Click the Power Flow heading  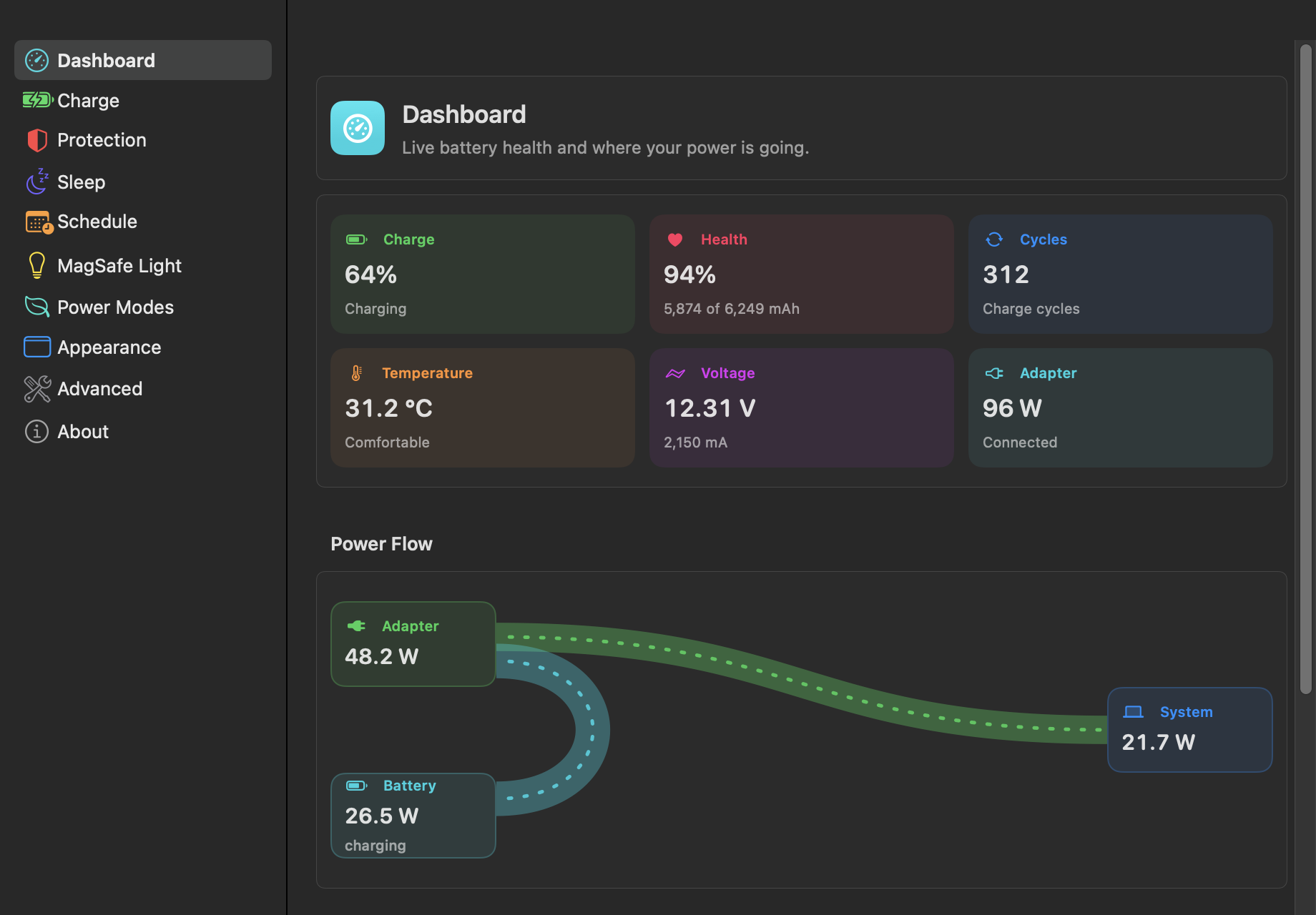pyautogui.click(x=381, y=544)
